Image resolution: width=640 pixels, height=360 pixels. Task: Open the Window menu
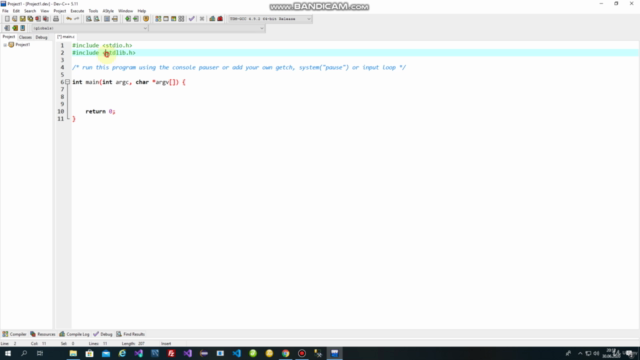(125, 11)
